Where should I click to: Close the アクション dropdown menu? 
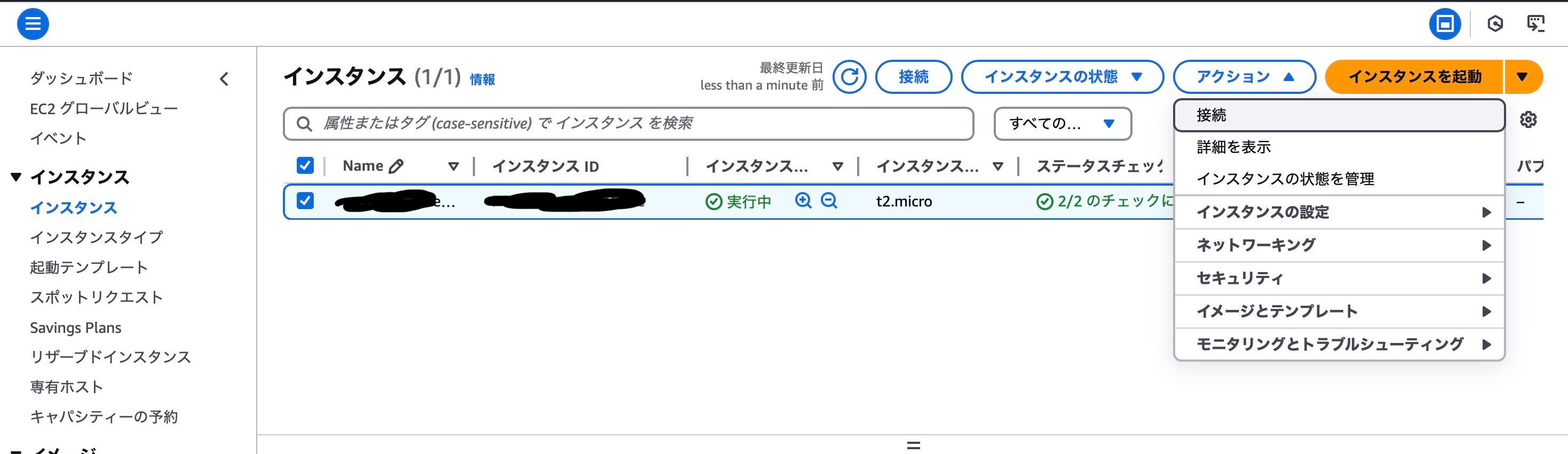pos(1244,77)
